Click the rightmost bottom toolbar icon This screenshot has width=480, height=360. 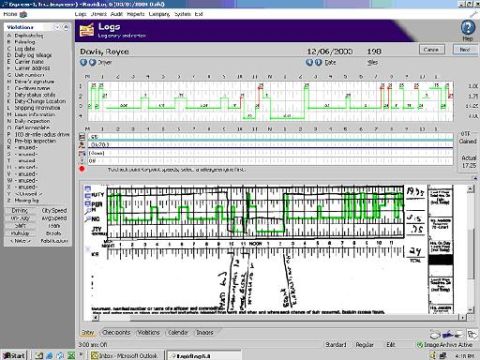click(x=472, y=333)
